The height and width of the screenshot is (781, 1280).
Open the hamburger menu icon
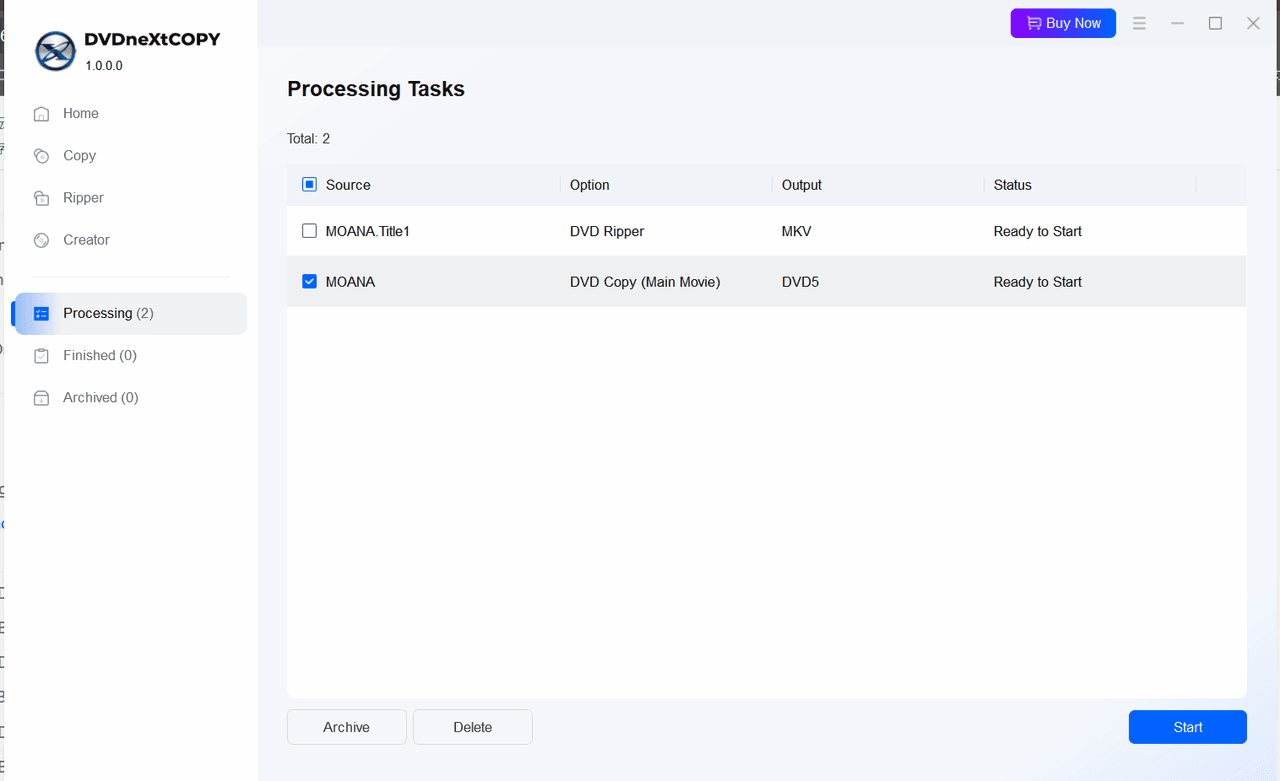click(x=1139, y=23)
